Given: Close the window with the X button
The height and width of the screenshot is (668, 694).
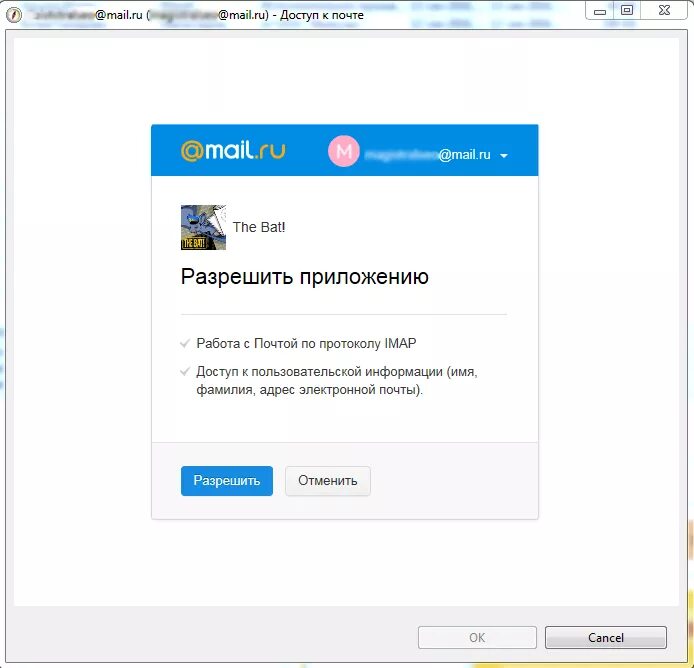Looking at the screenshot, I should tap(664, 11).
